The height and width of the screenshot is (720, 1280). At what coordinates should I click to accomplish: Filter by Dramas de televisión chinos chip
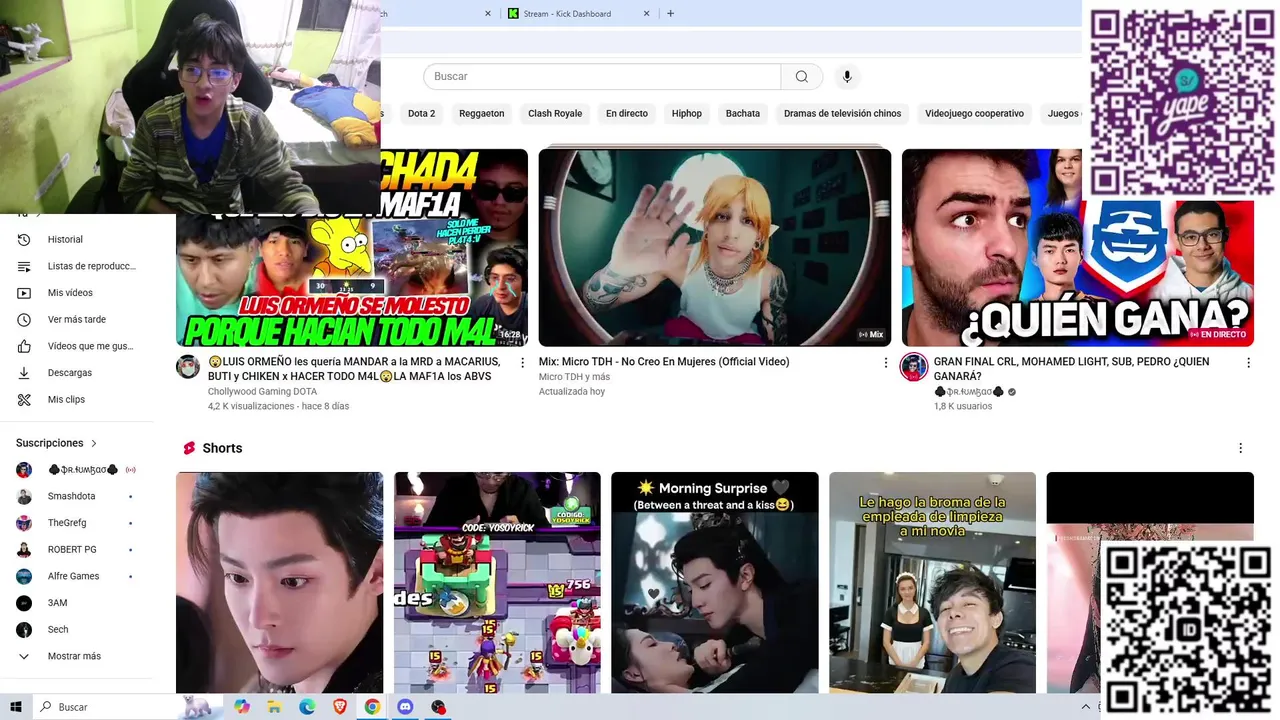pos(843,114)
